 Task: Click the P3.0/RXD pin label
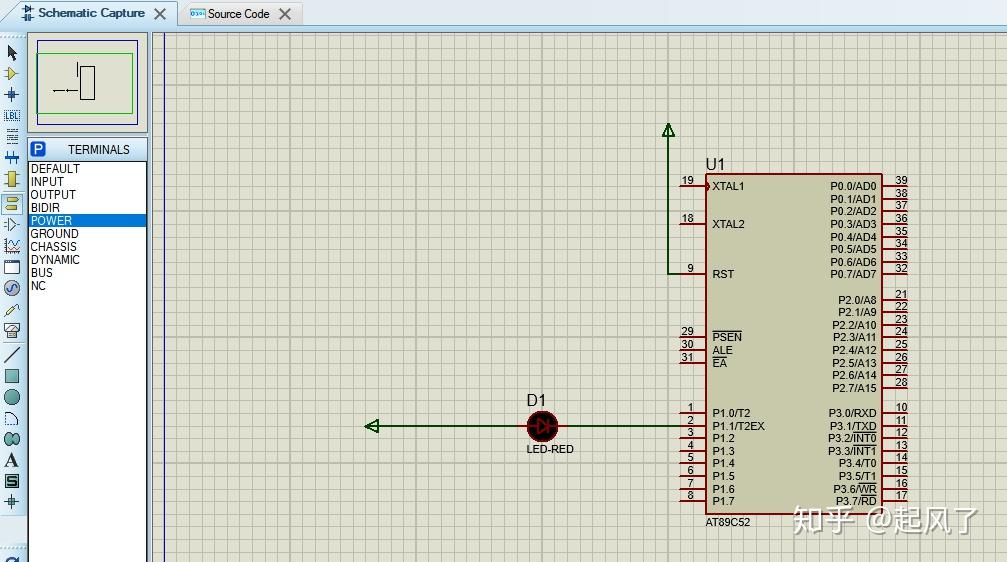tap(852, 413)
